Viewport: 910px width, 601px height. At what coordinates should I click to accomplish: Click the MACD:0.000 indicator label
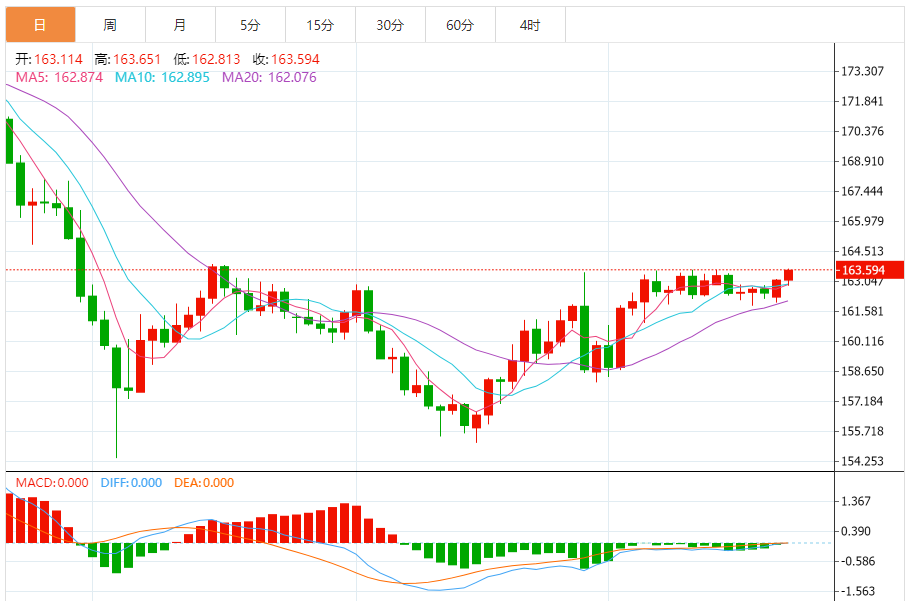point(52,483)
